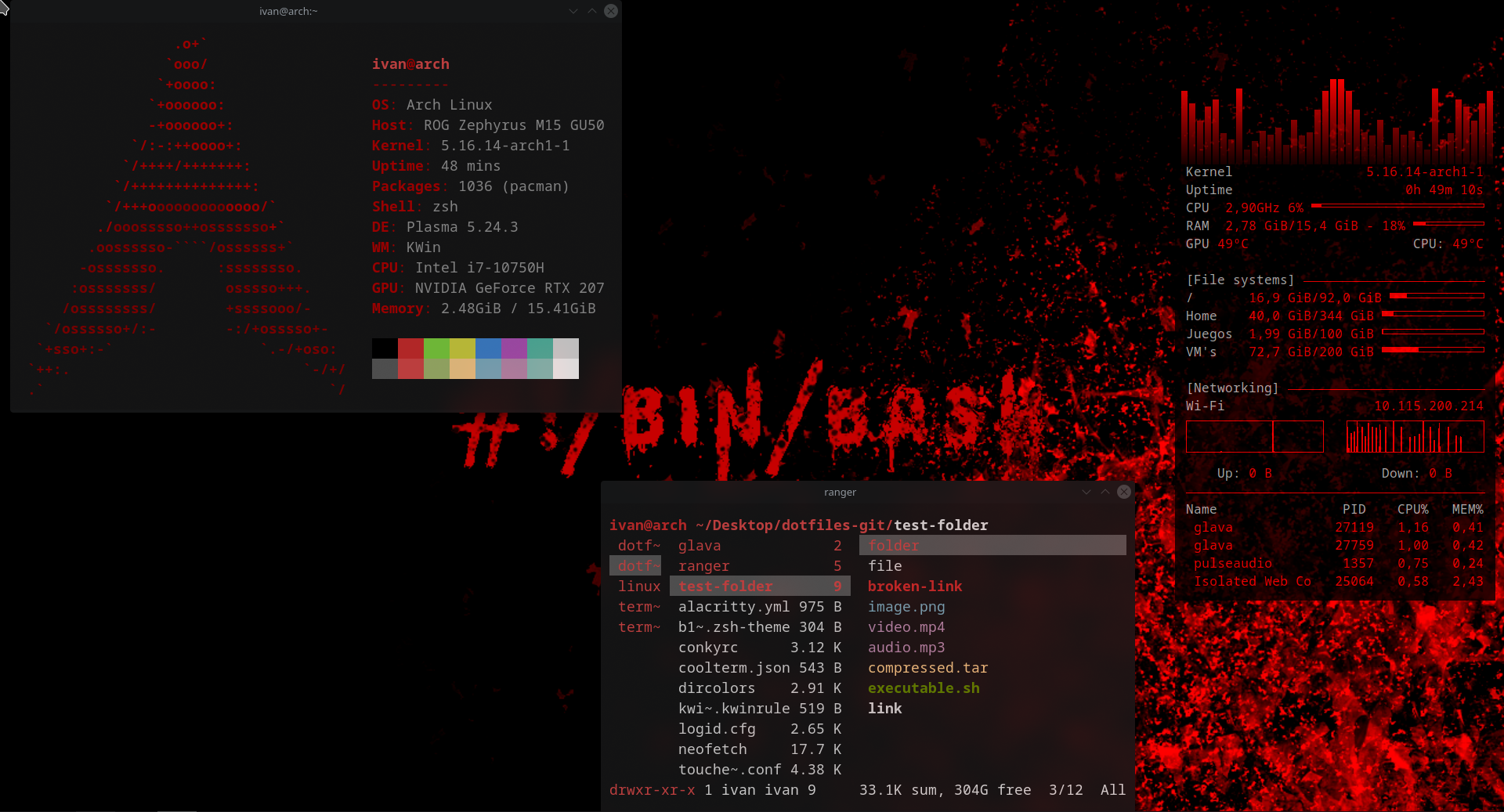Select 'compressed.tar' in ranger
This screenshot has height=812, width=1504.
(x=927, y=668)
